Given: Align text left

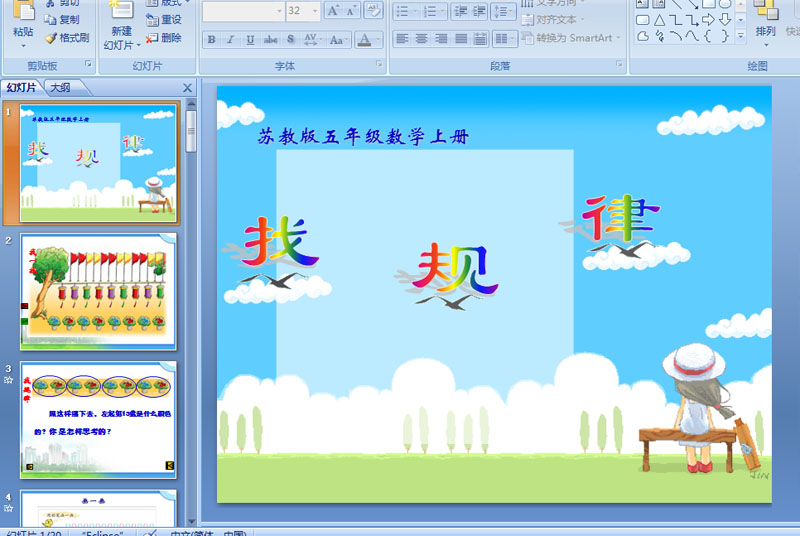Looking at the screenshot, I should 403,38.
